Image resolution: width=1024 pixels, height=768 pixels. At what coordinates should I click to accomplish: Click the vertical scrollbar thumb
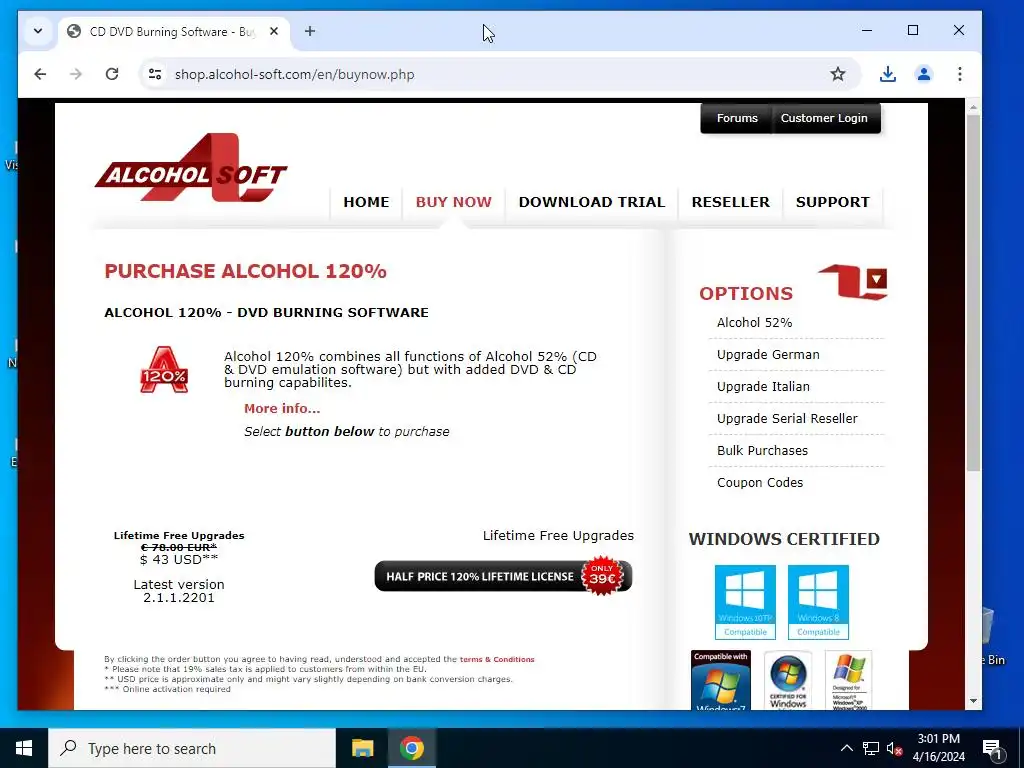973,293
